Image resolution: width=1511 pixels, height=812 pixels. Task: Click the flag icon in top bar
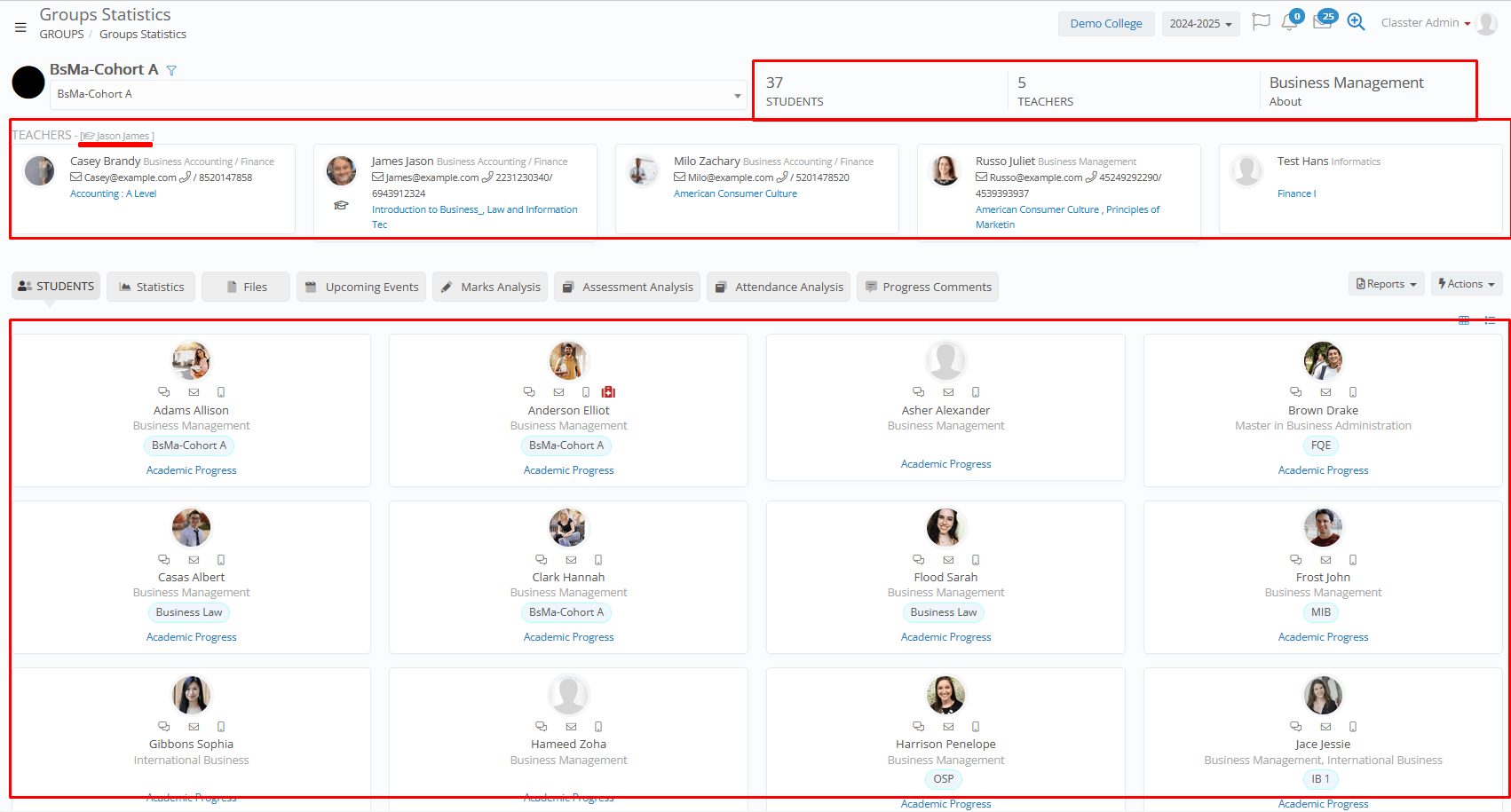1261,22
